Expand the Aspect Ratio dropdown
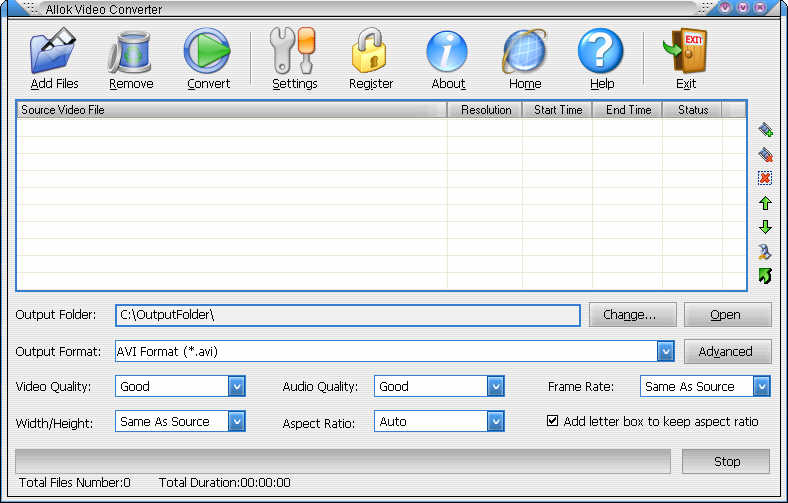788x503 pixels. tap(496, 421)
